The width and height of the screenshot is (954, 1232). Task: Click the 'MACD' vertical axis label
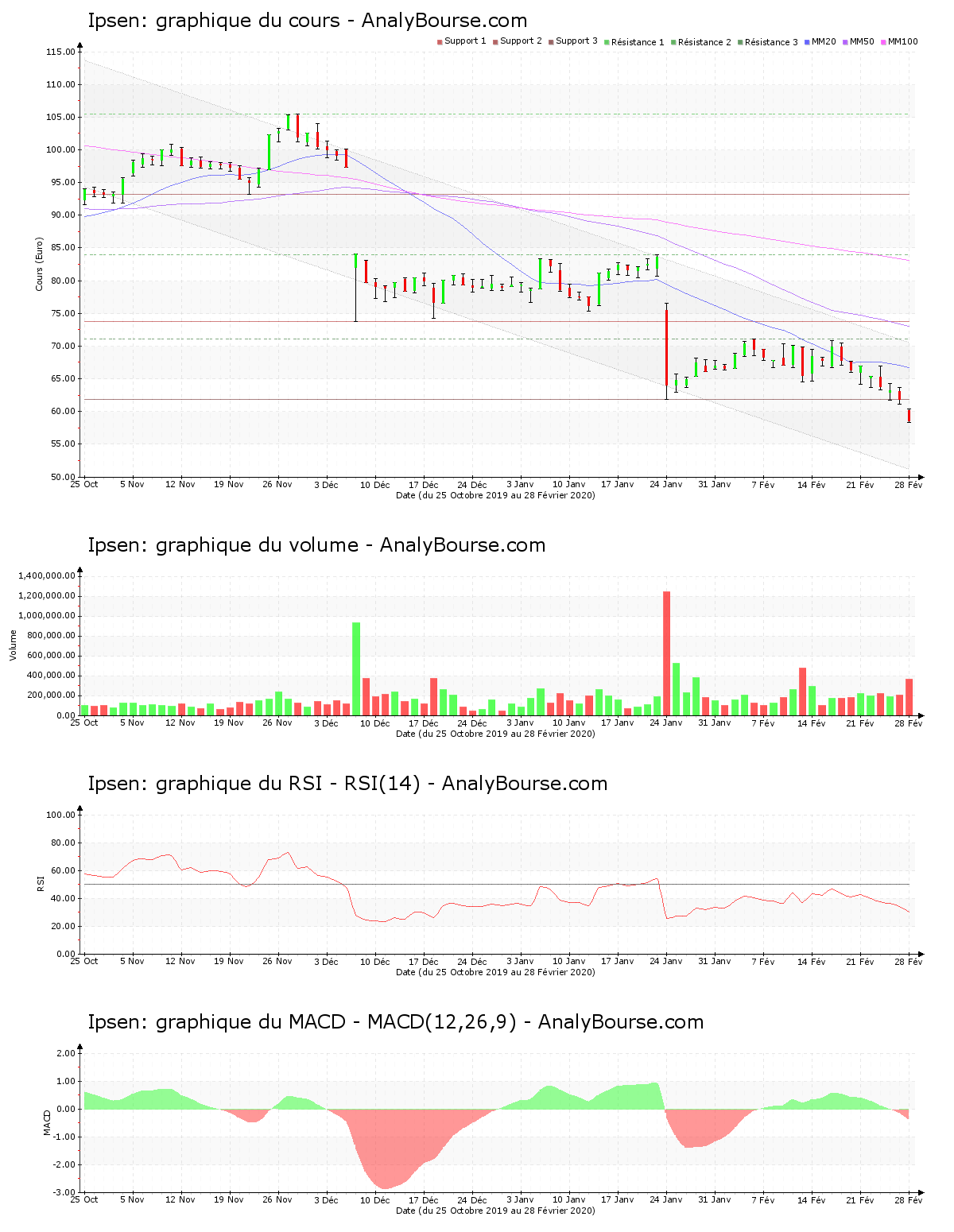(47, 1122)
